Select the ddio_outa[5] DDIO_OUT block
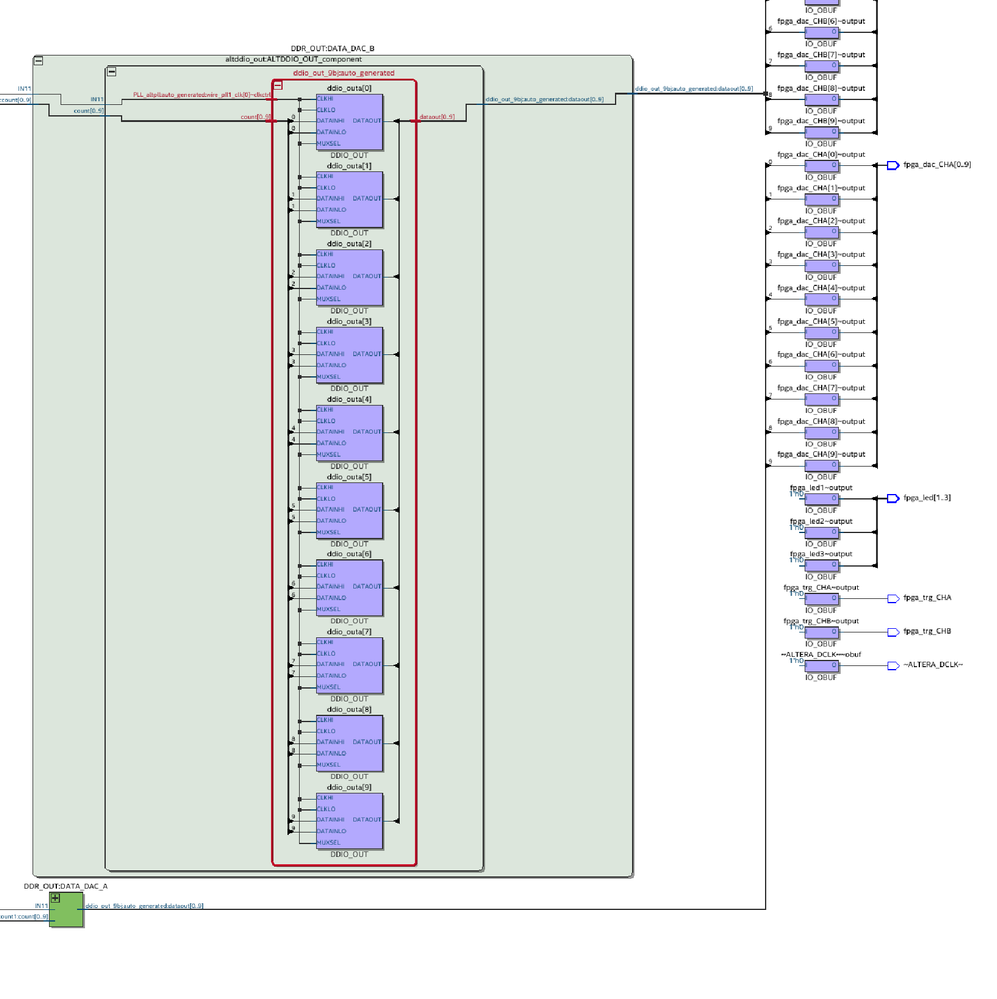 350,511
